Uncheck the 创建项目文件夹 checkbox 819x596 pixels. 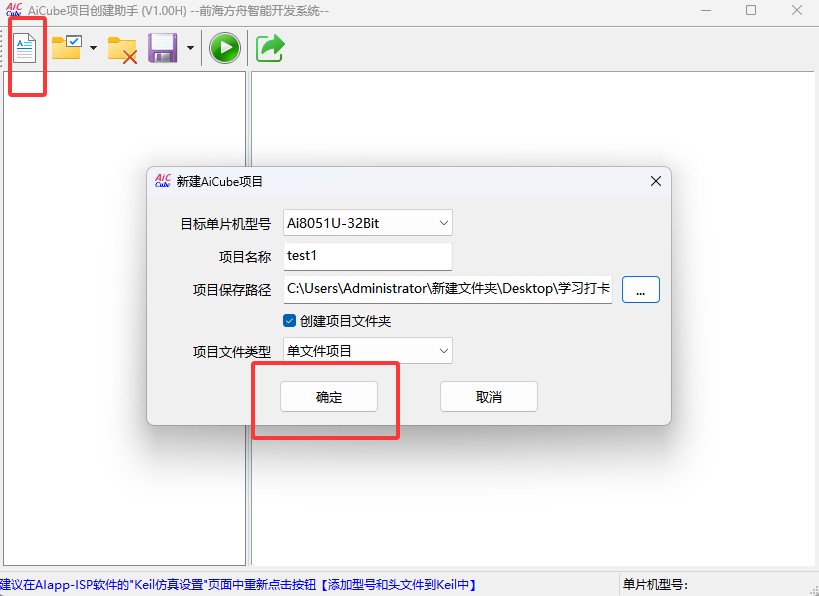289,321
